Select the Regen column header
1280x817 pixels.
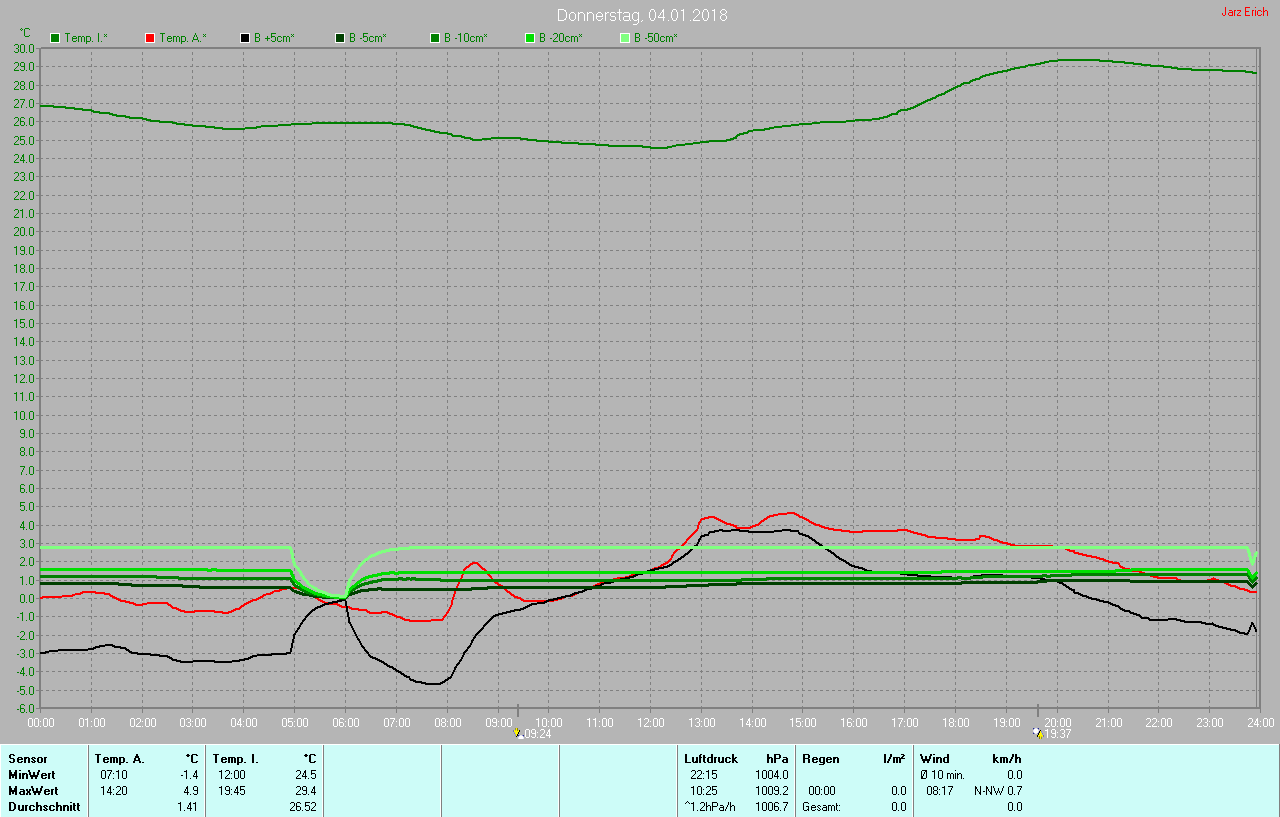pos(820,759)
